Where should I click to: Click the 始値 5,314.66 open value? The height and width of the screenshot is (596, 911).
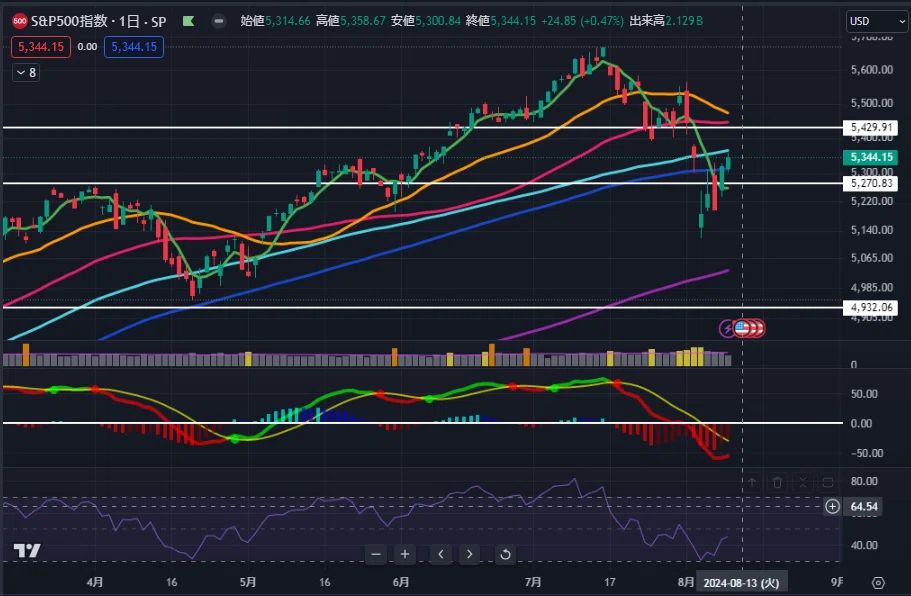pyautogui.click(x=275, y=21)
